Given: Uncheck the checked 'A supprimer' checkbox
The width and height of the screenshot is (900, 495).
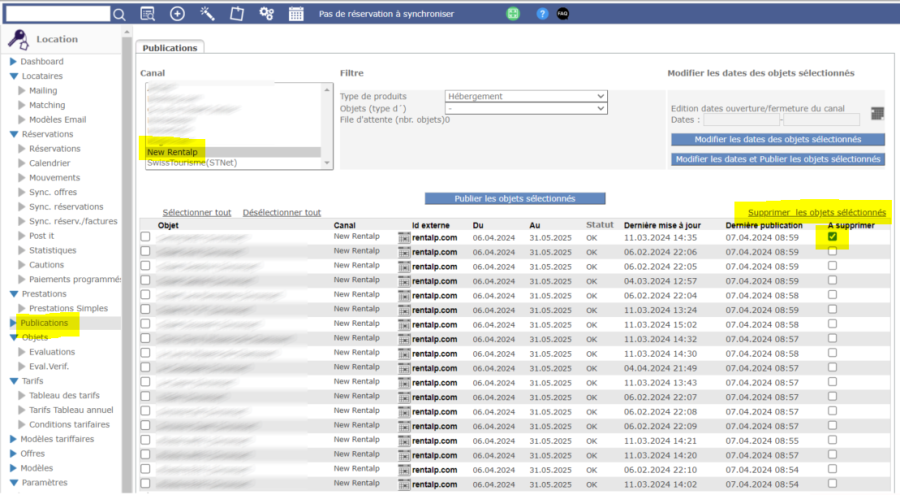Looking at the screenshot, I should [832, 237].
